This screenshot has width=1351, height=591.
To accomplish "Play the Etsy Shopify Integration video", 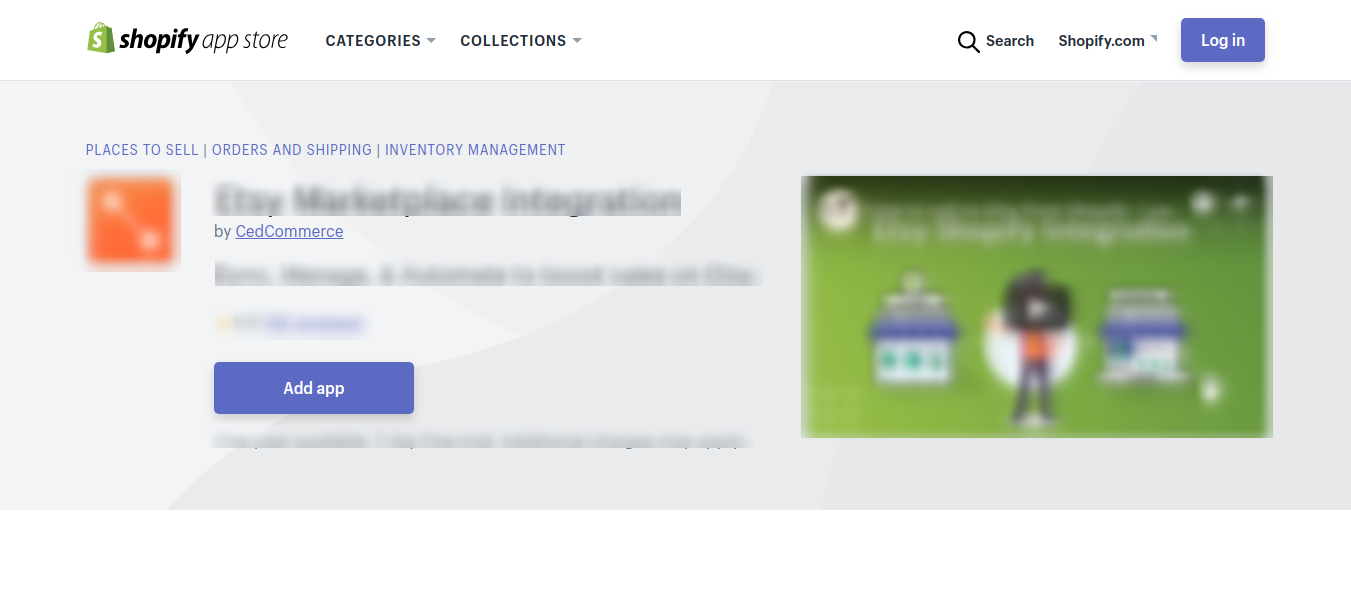I will tap(1036, 307).
